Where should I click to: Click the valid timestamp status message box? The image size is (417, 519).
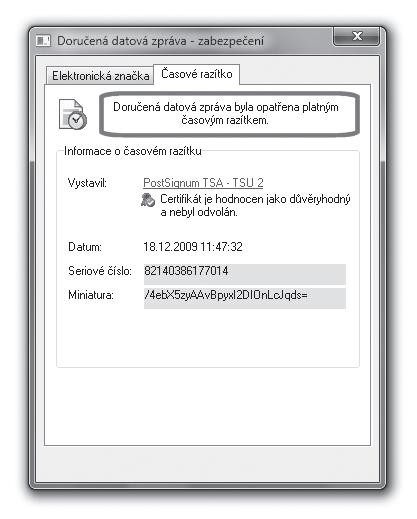229,114
